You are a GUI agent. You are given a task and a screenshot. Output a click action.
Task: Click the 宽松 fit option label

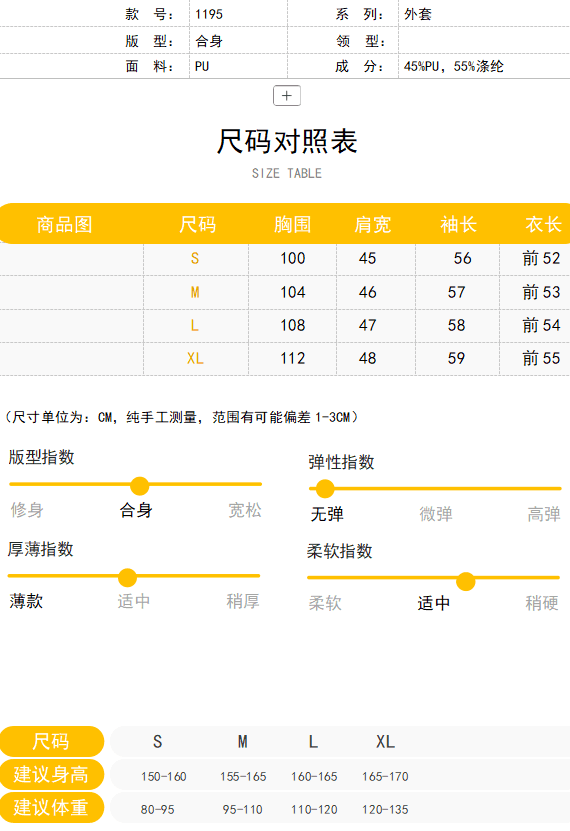click(x=245, y=510)
